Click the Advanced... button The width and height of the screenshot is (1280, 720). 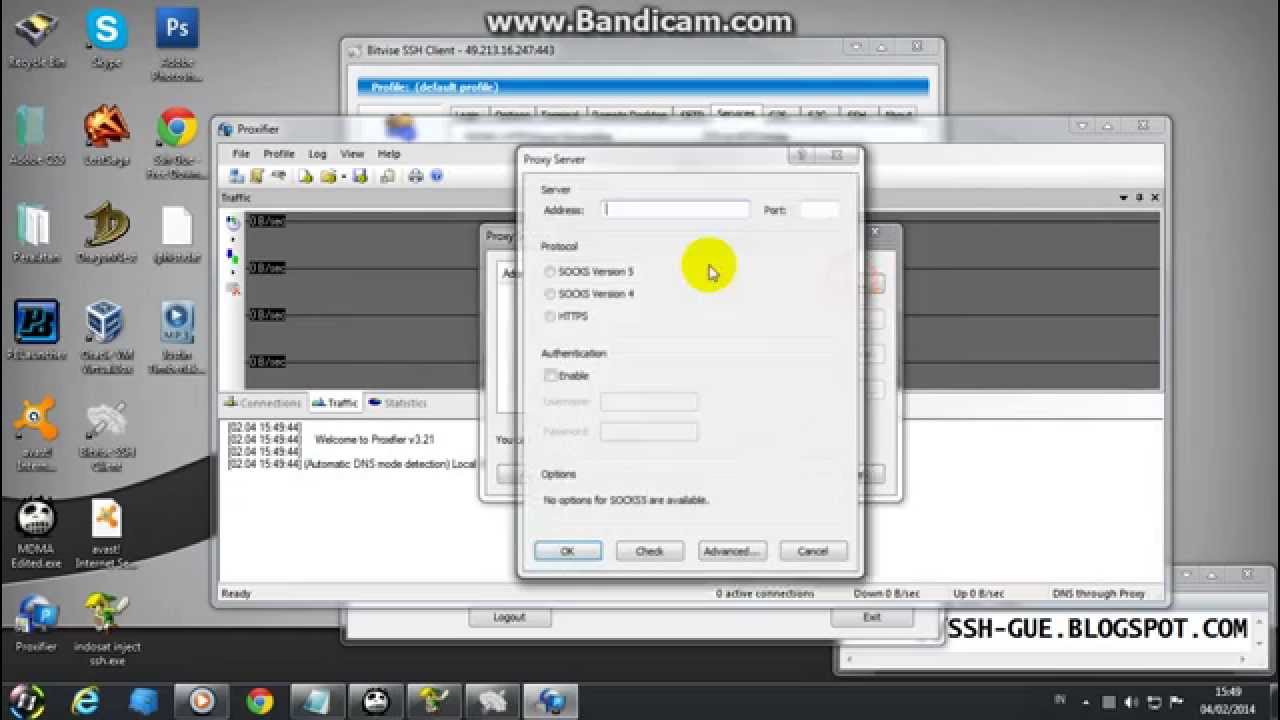click(733, 551)
